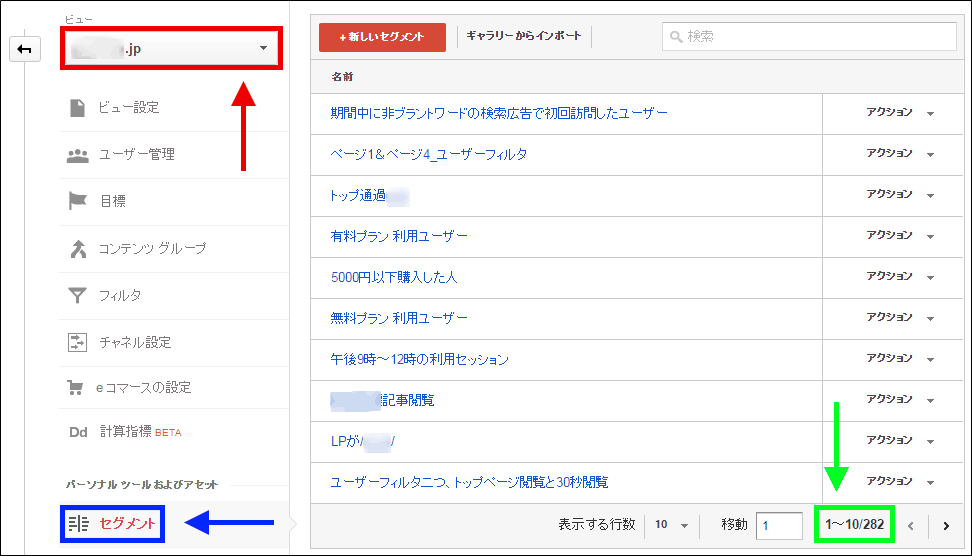Viewport: 972px width, 556px height.
Task: Open the 表示する行数 rows dropdown
Action: 672,525
